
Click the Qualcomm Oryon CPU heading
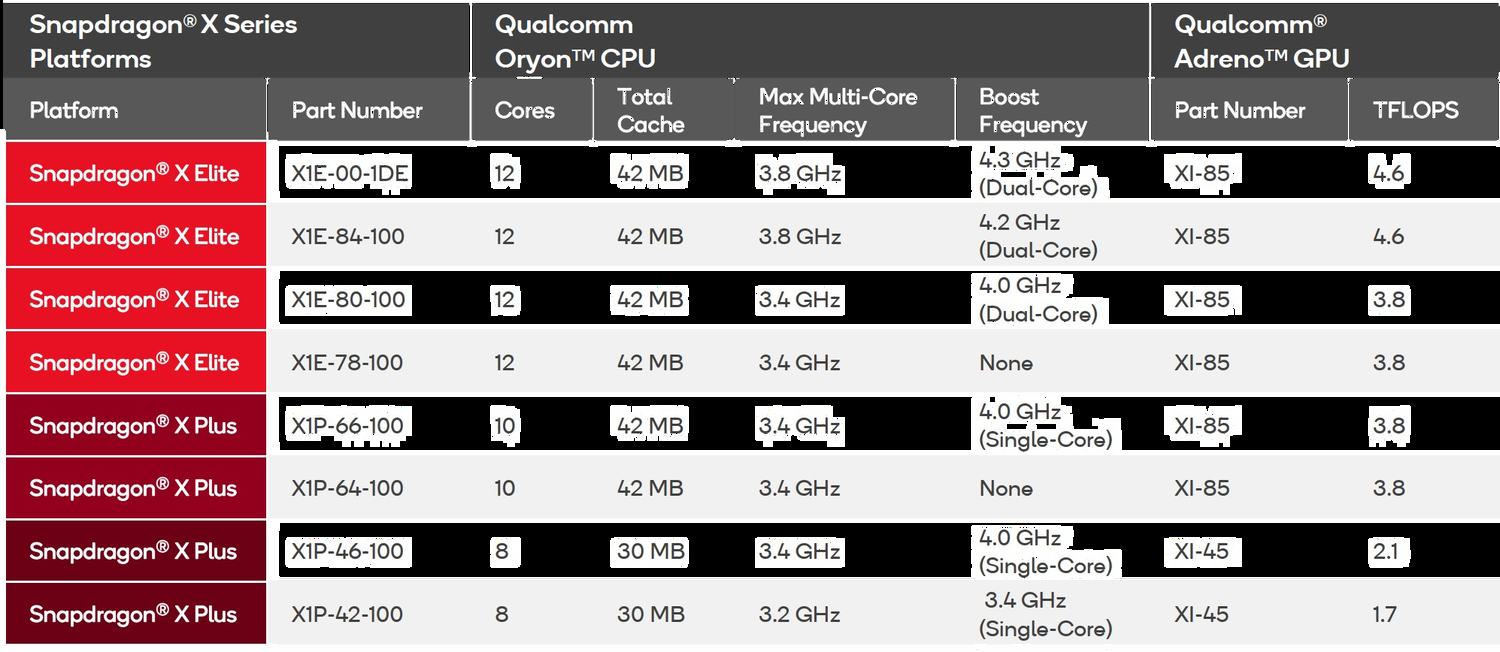click(575, 41)
